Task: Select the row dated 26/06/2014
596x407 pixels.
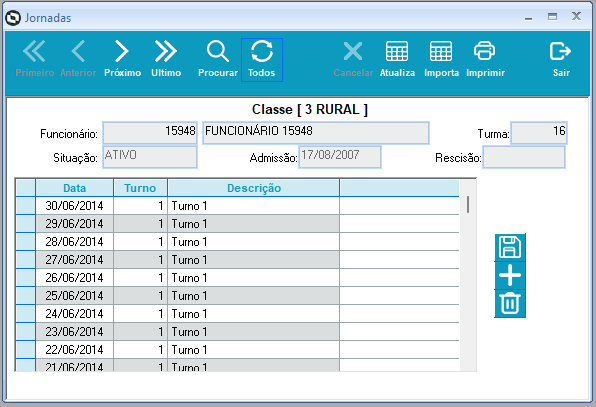Action: tap(237, 278)
